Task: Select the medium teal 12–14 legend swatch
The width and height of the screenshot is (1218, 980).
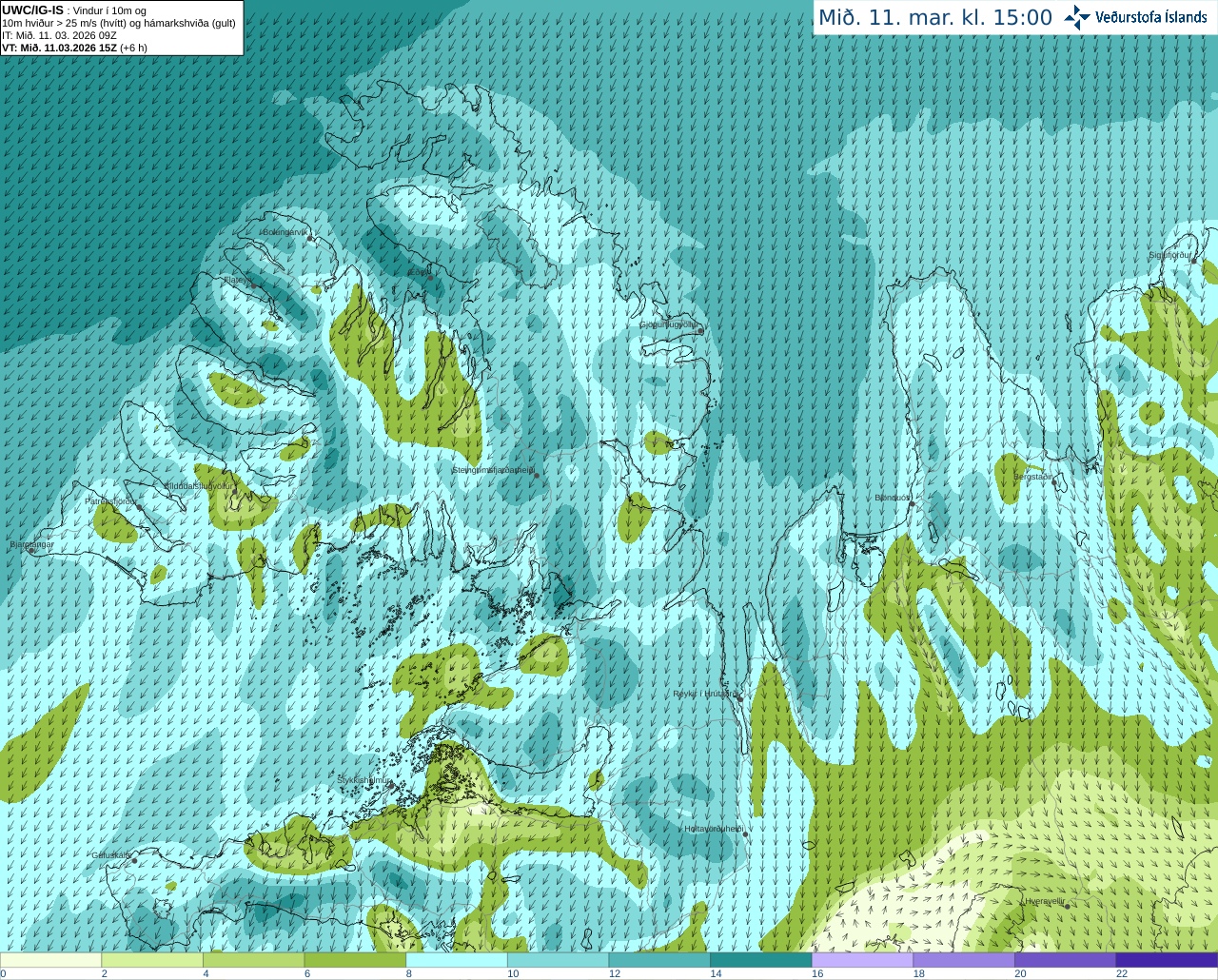Action: click(659, 960)
